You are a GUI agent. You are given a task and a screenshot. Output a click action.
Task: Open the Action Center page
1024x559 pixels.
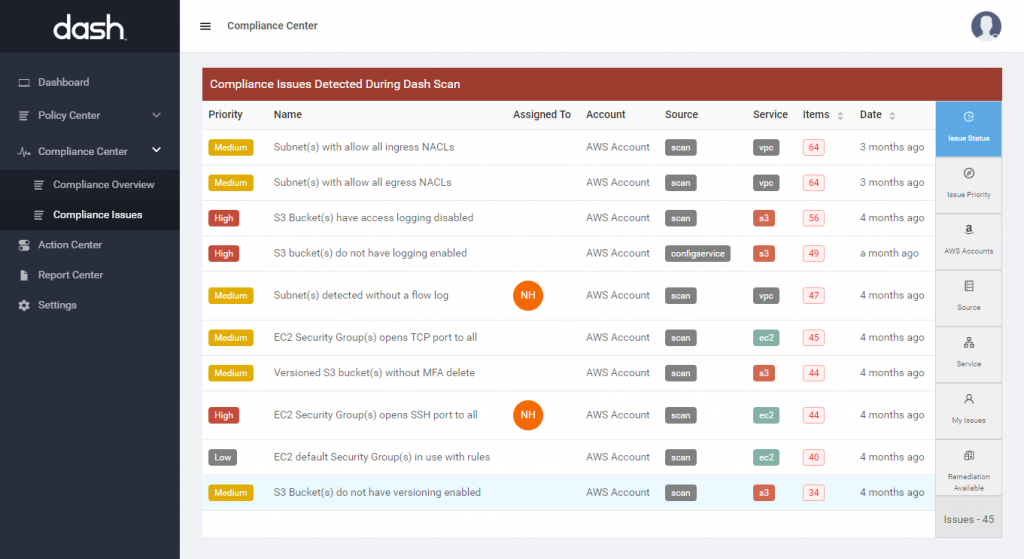[x=69, y=245]
